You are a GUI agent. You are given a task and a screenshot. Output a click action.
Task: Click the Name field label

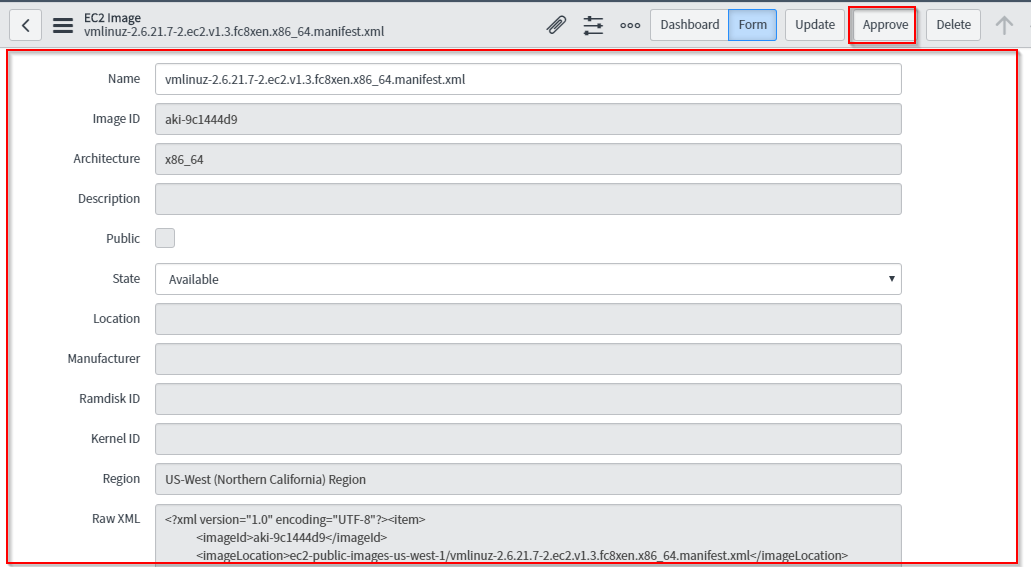pos(124,78)
